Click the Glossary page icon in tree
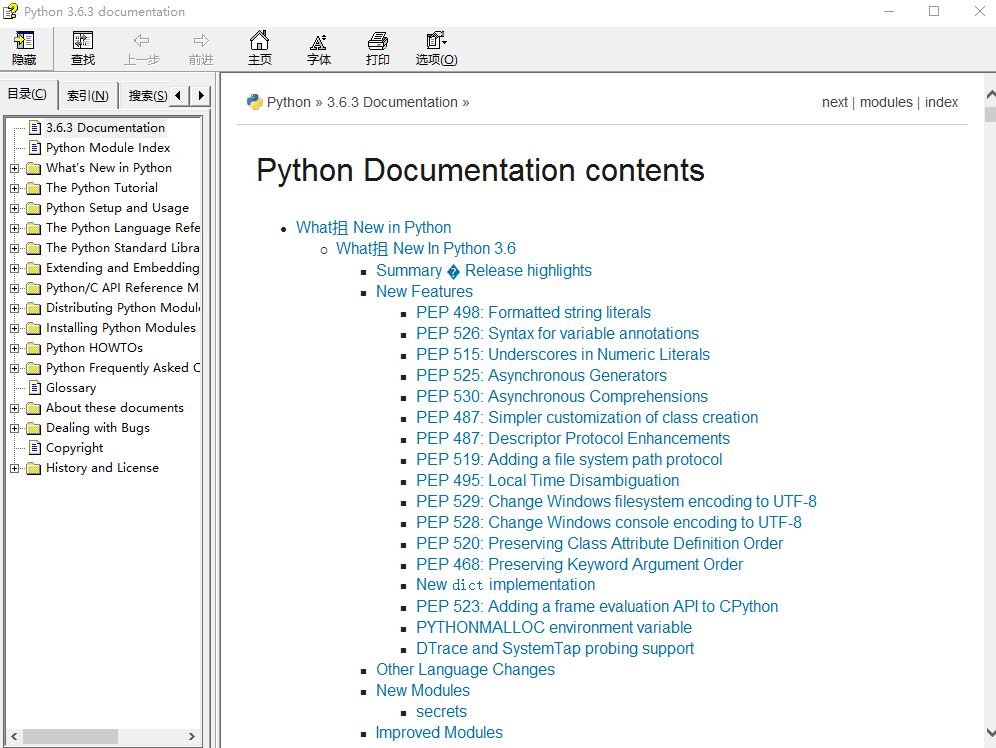 (35, 388)
